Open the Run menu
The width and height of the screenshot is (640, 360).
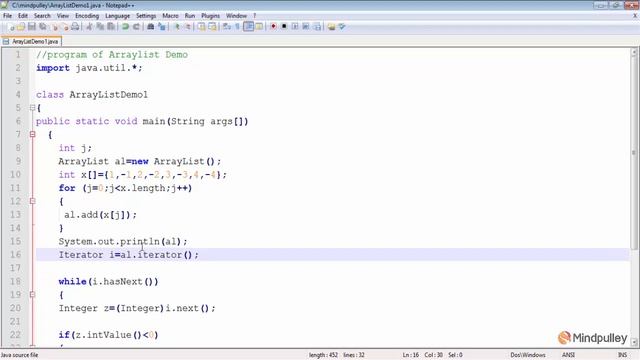(x=190, y=16)
